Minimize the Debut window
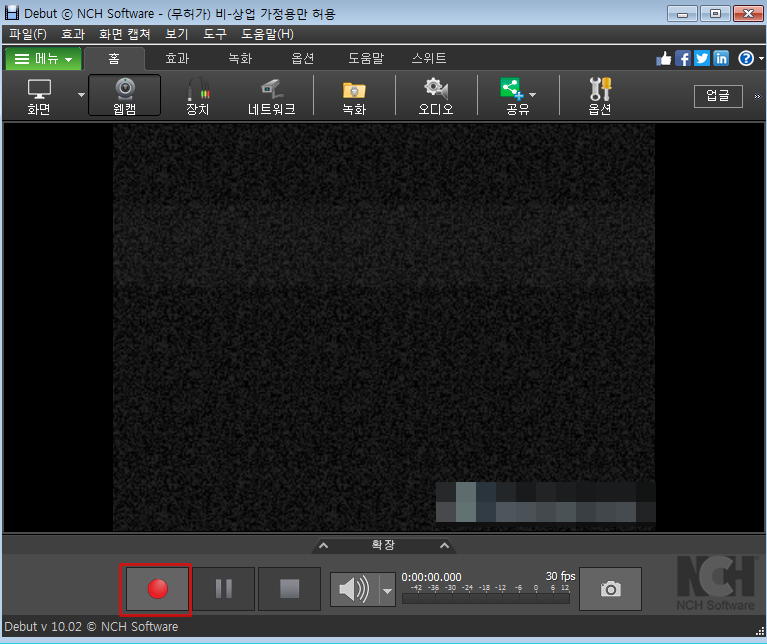This screenshot has width=767, height=644. (682, 14)
